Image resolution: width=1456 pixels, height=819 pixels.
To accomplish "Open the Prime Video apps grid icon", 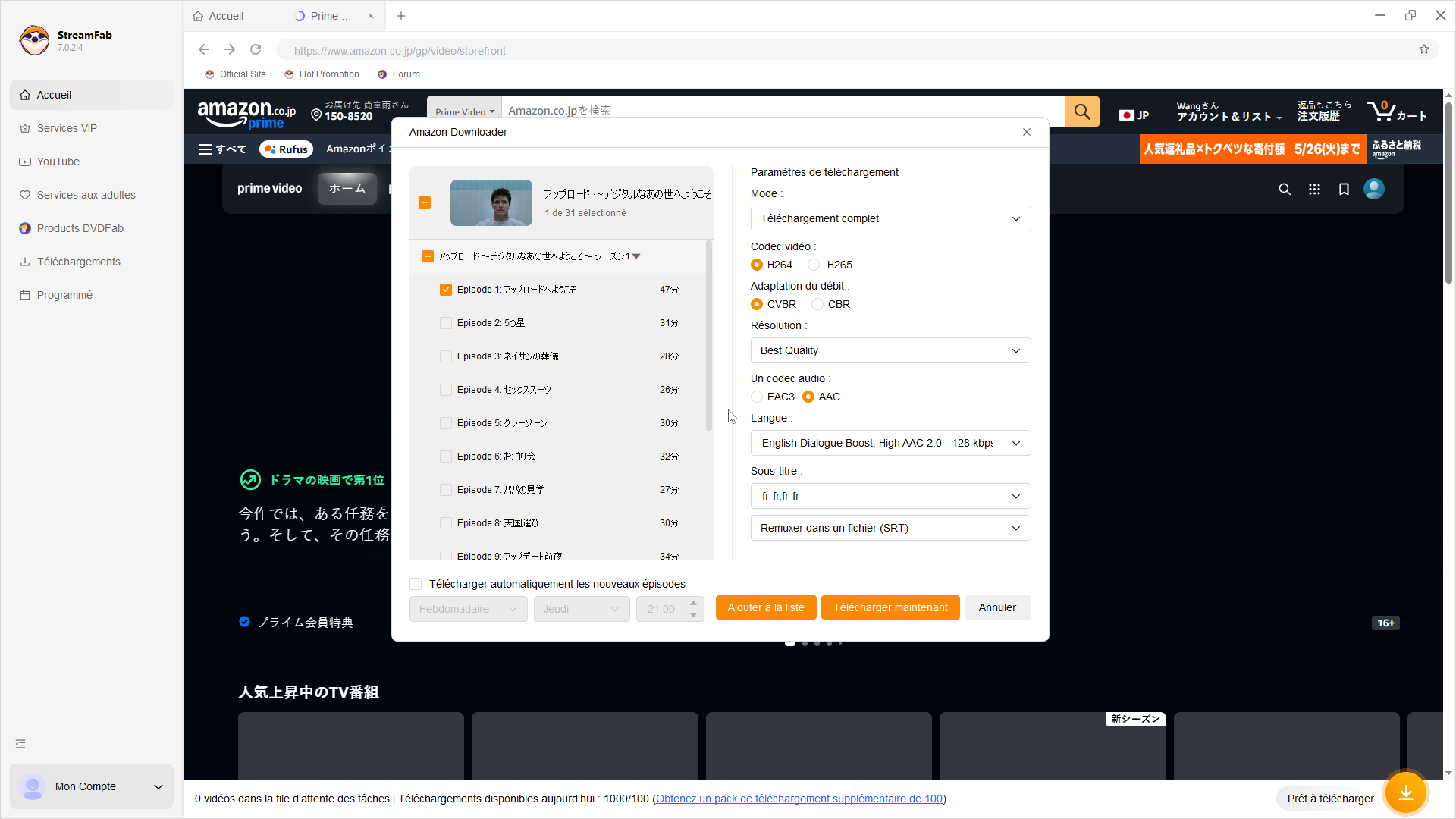I will point(1314,189).
